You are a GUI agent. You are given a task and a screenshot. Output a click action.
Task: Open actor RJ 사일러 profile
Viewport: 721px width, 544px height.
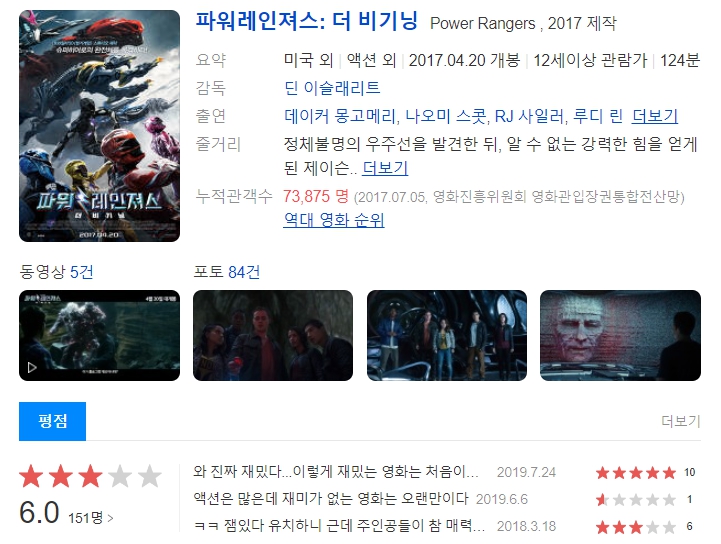pyautogui.click(x=529, y=116)
